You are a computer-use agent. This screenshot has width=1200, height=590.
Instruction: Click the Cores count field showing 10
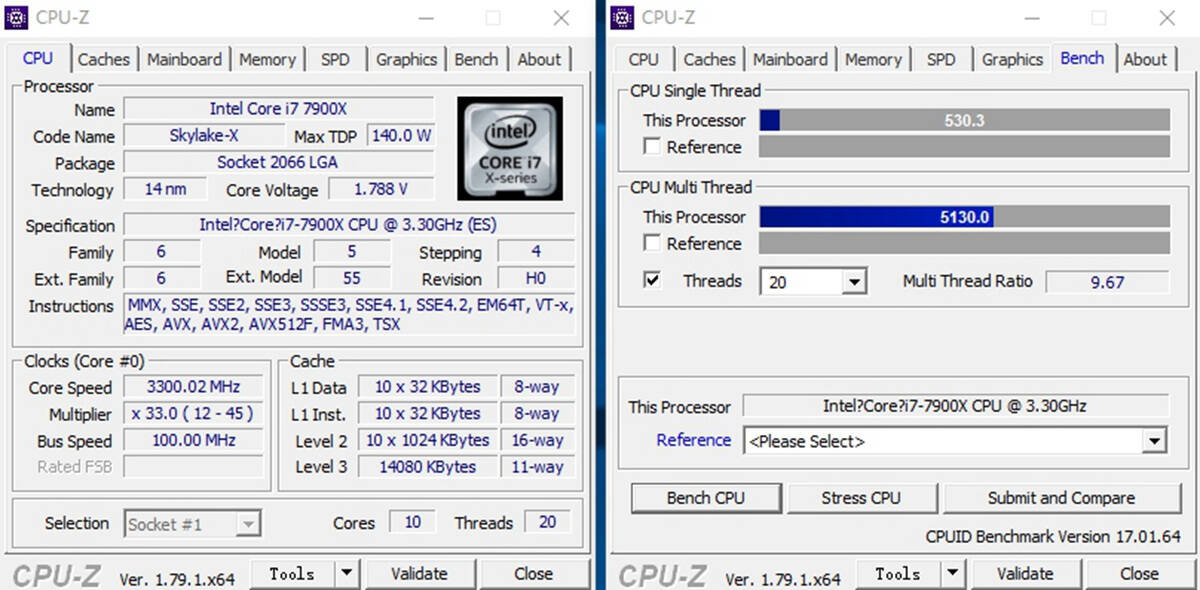[x=413, y=522]
